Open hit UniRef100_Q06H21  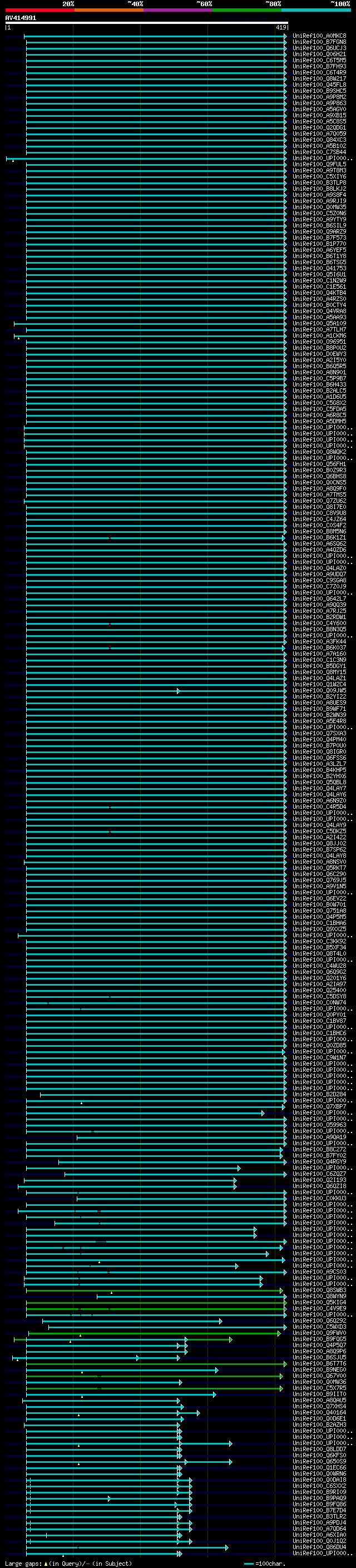pyautogui.click(x=319, y=54)
